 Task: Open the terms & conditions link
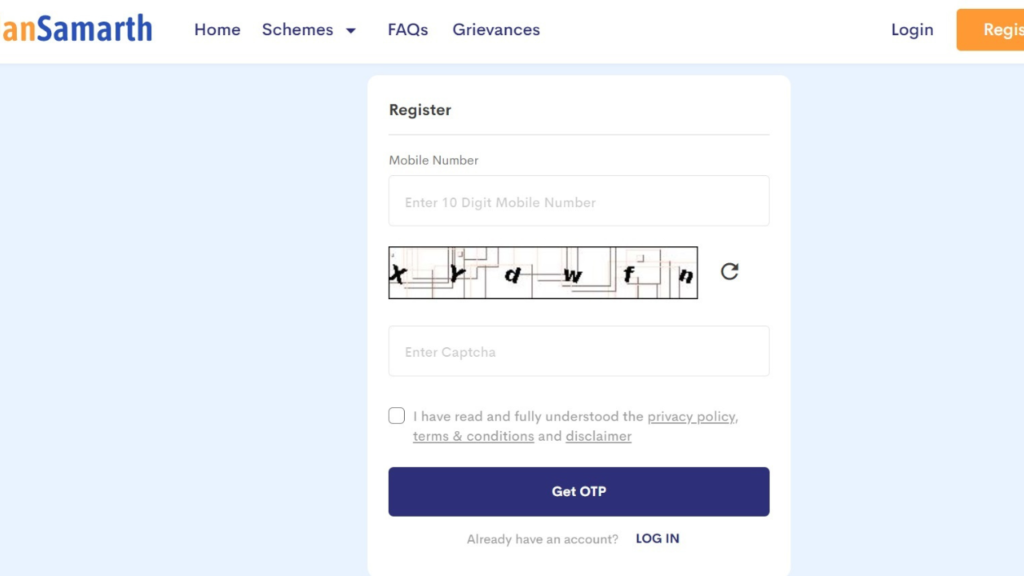point(473,436)
